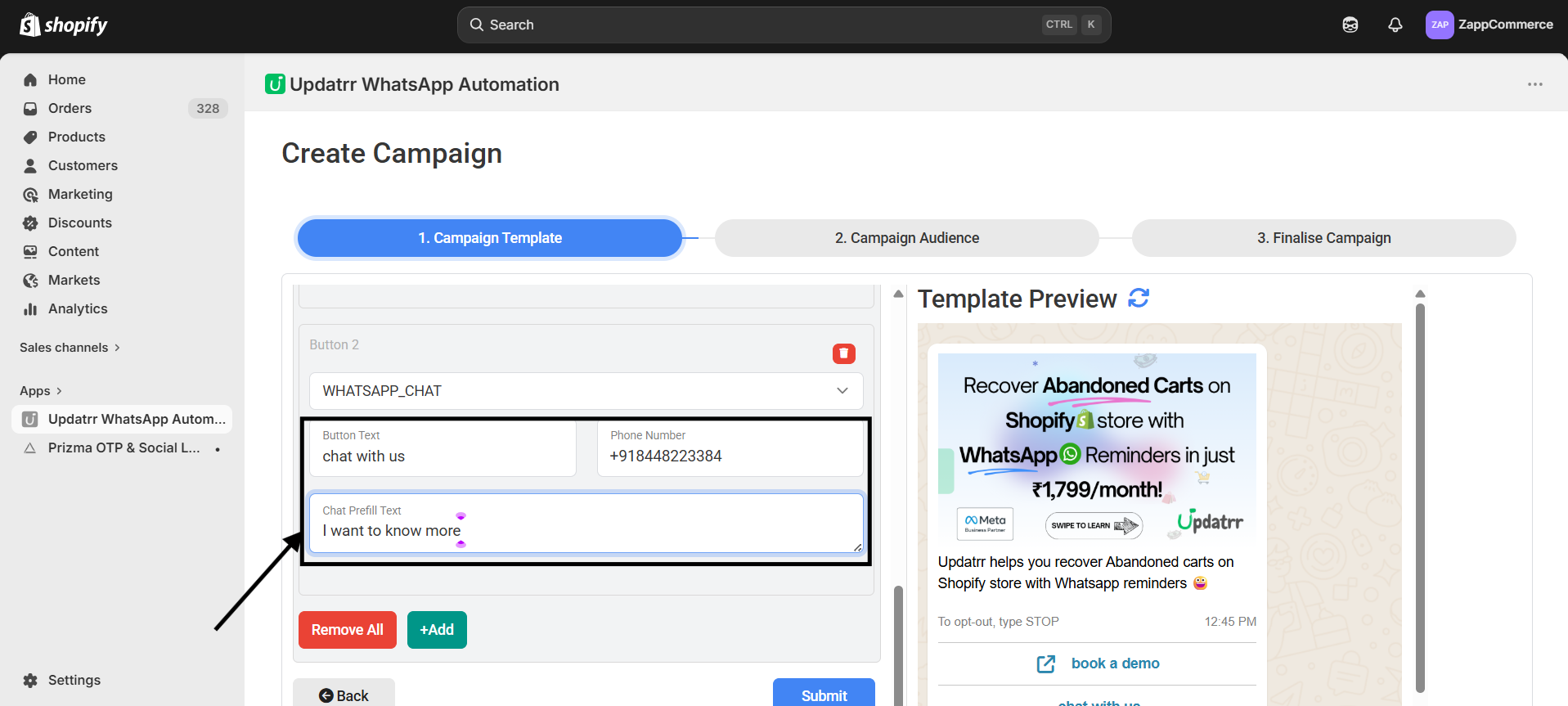Click the Remove All button
Screen dimensions: 1568x706
click(347, 630)
